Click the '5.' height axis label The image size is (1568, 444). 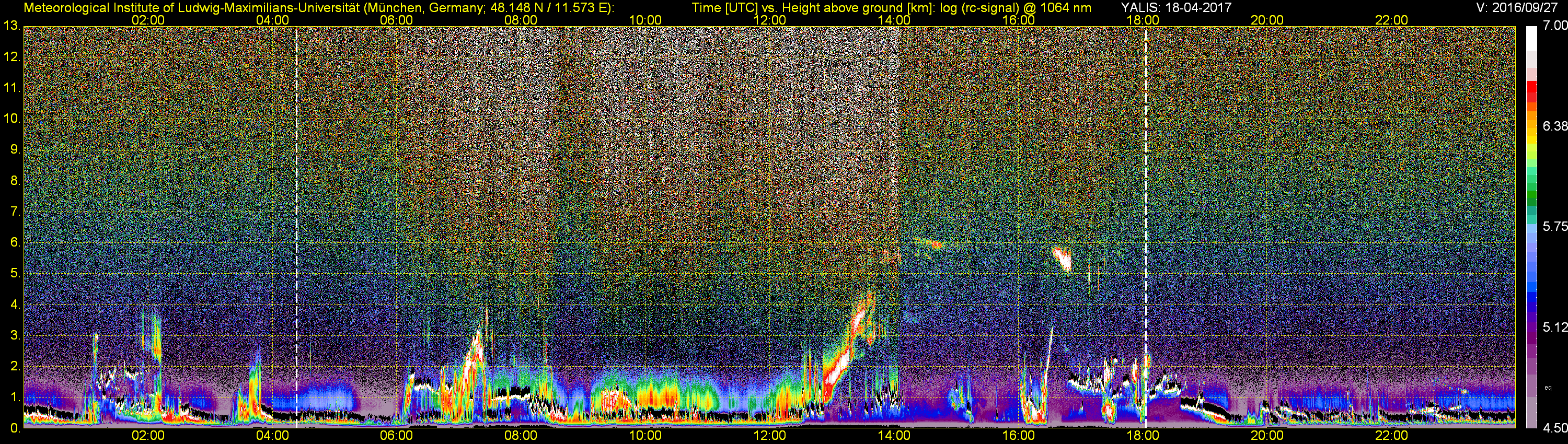click(15, 273)
